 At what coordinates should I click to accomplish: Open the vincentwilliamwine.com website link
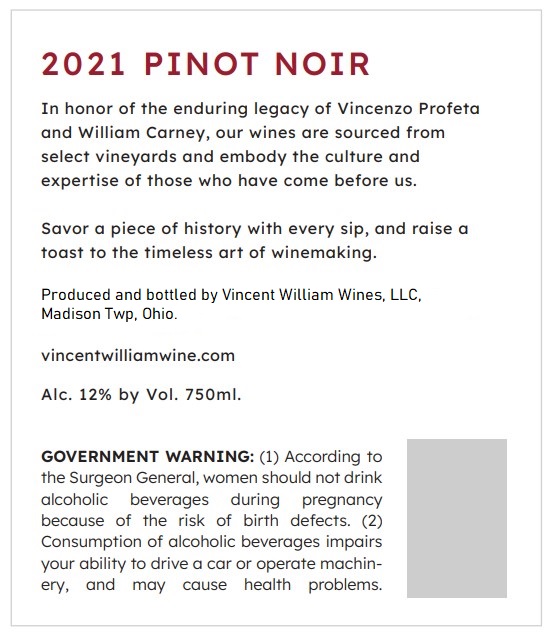[x=138, y=356]
